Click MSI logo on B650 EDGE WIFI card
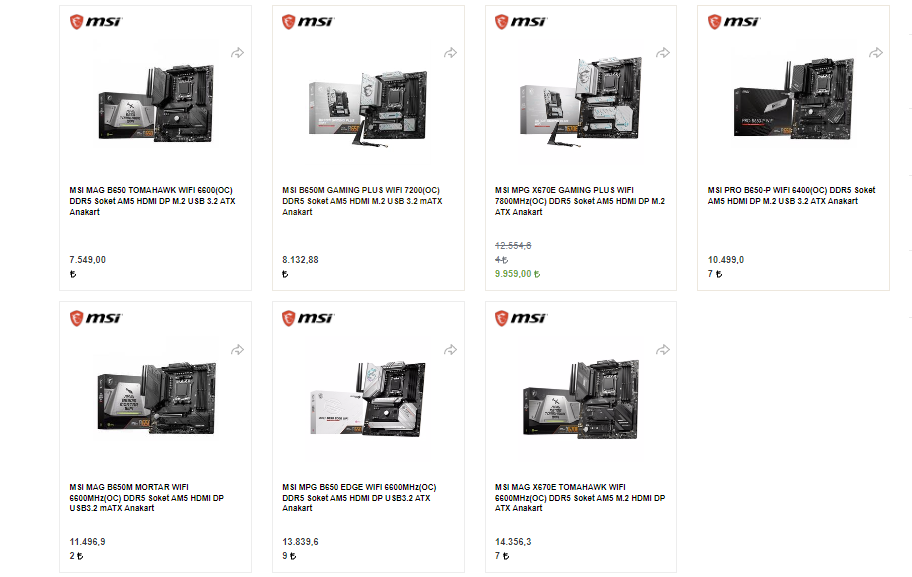The height and width of the screenshot is (577, 912). (308, 318)
